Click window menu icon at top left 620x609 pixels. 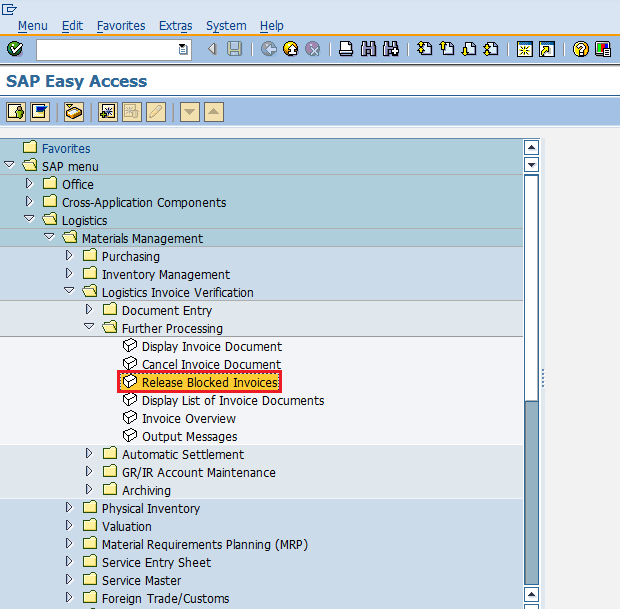point(9,9)
